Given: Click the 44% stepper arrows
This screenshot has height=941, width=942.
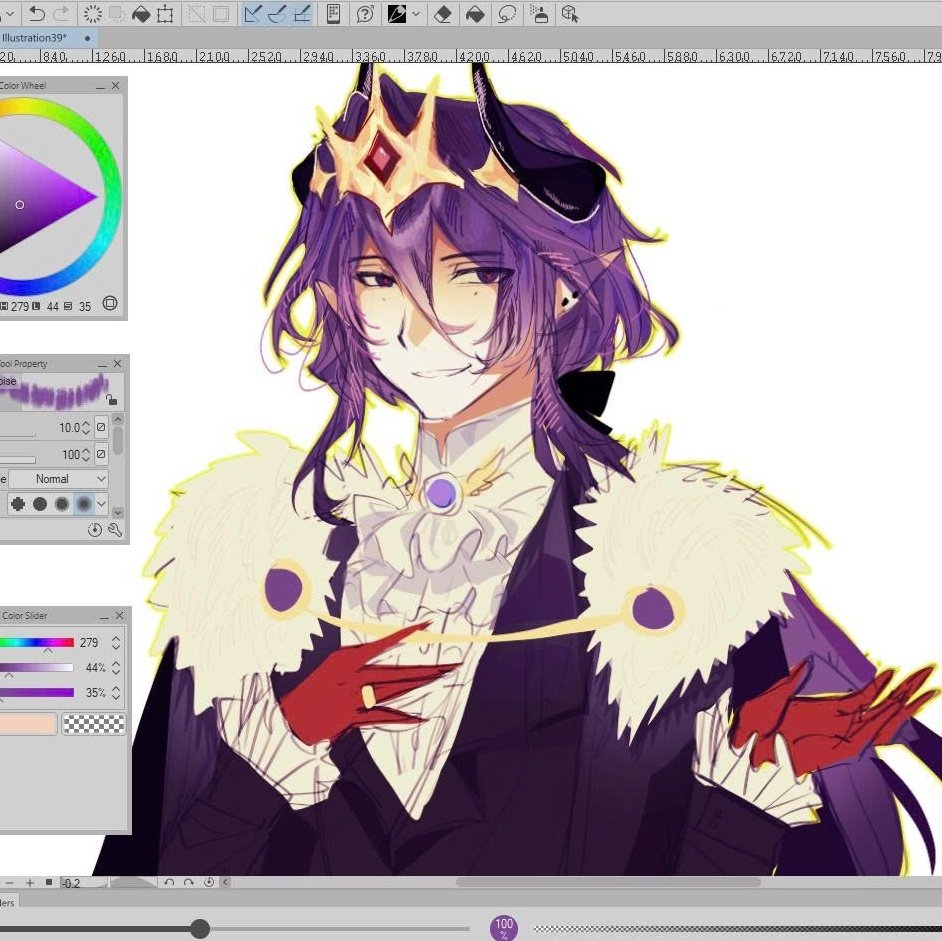Looking at the screenshot, I should coord(116,668).
